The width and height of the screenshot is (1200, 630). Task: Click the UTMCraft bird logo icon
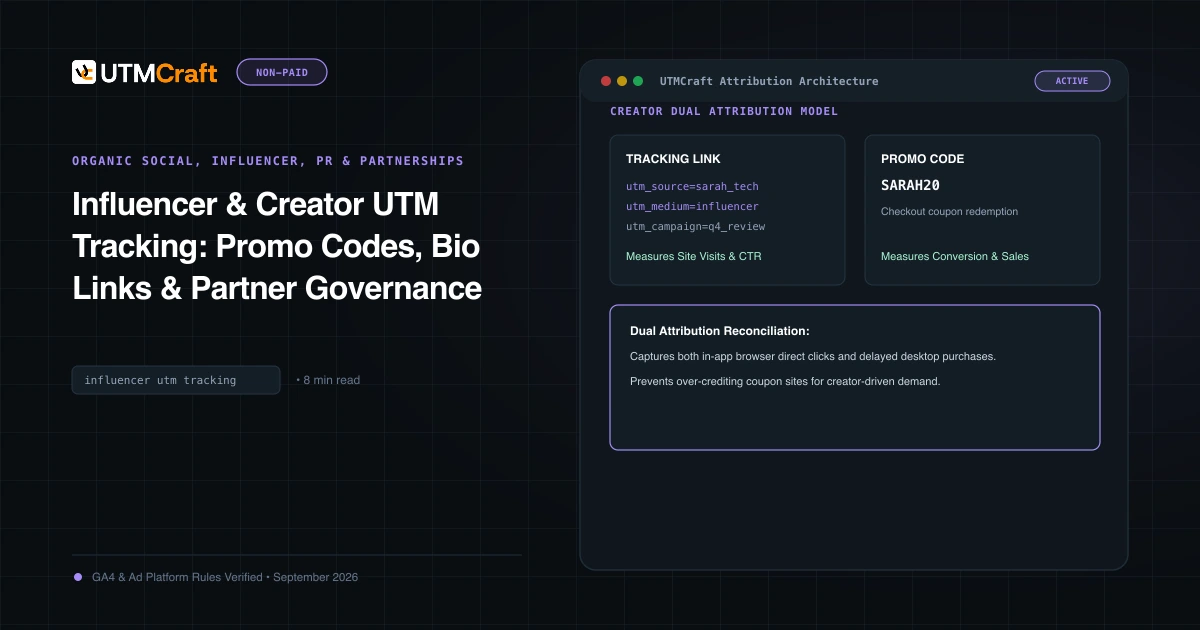point(84,72)
